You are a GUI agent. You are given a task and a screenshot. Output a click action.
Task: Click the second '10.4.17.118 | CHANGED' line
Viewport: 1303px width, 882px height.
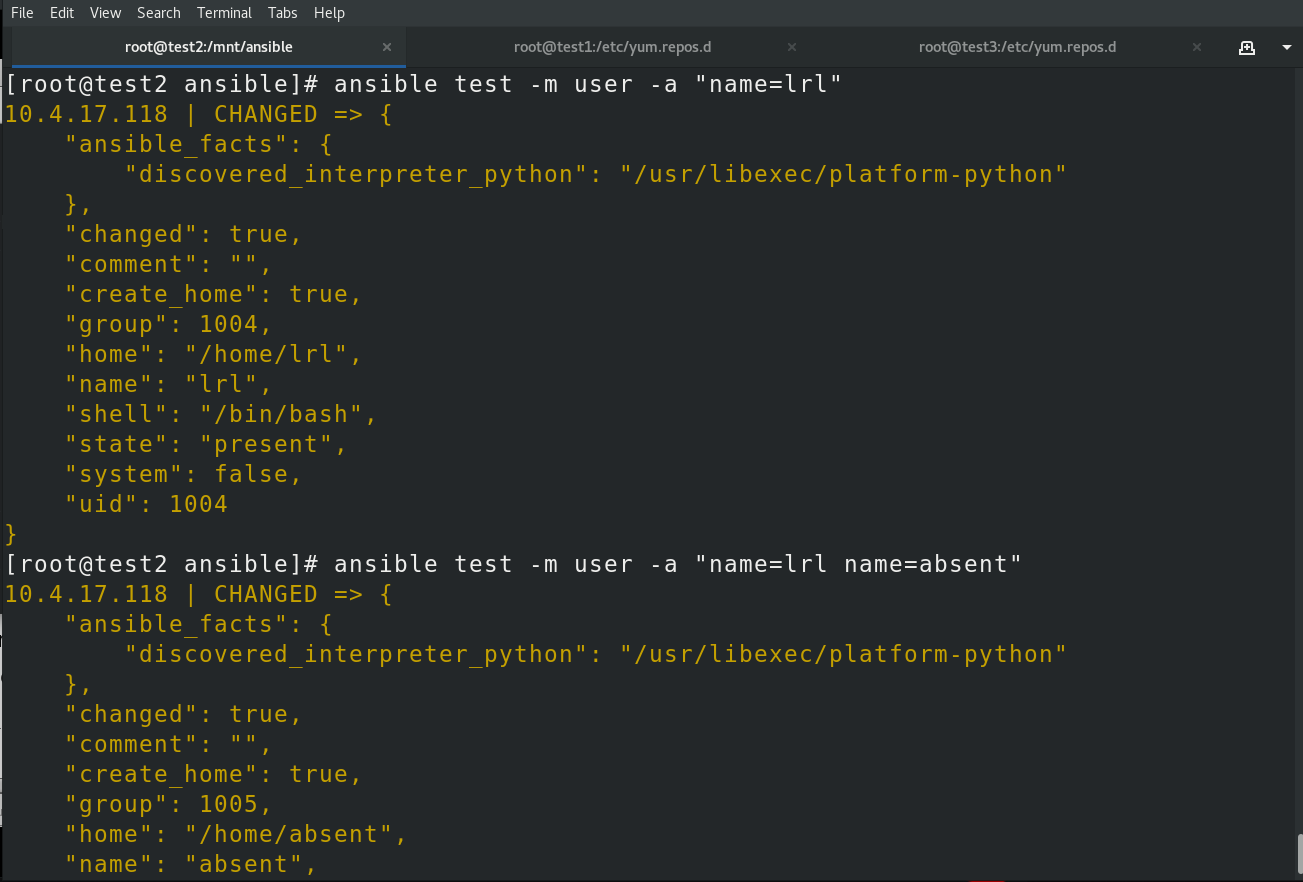click(199, 594)
